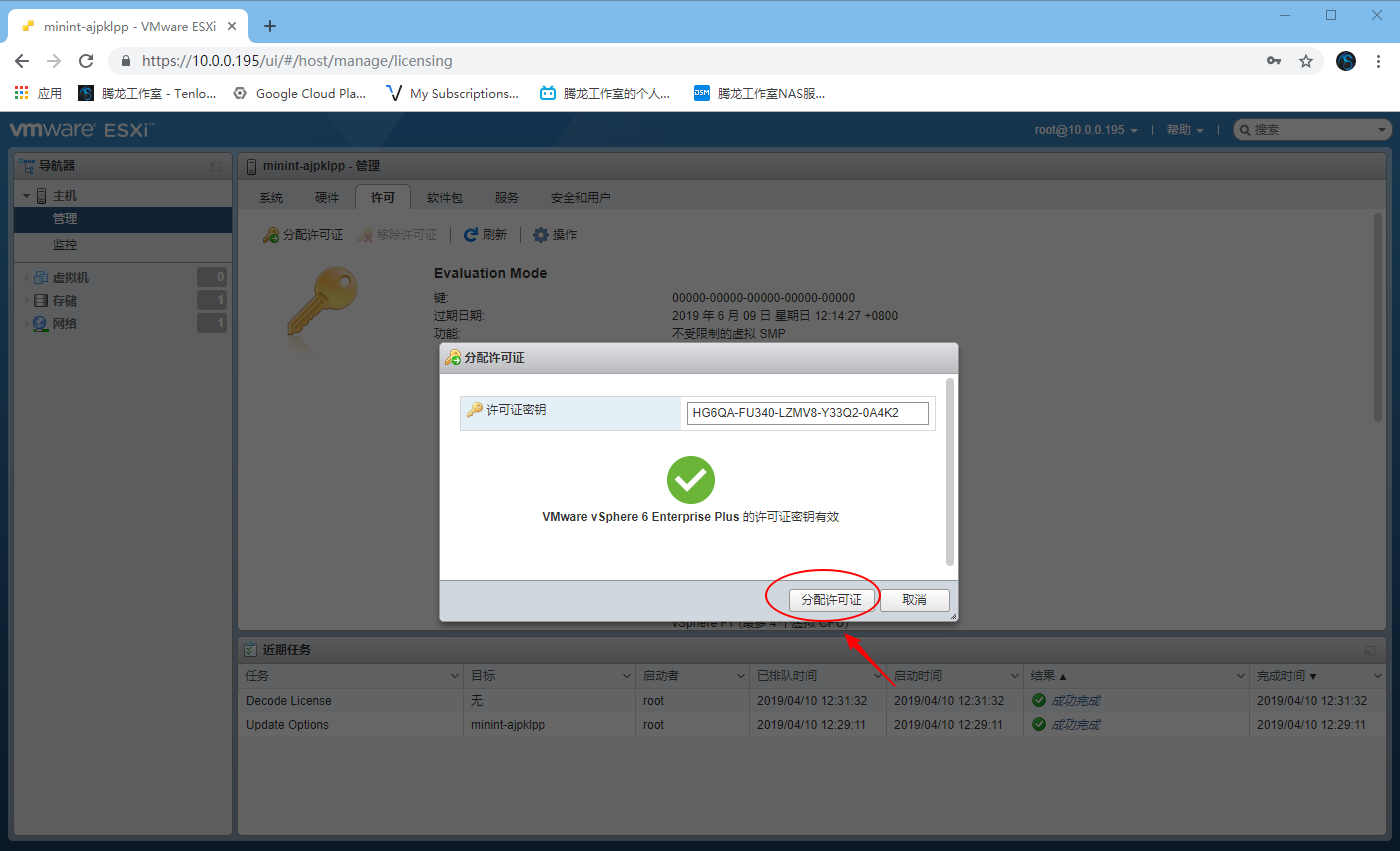Image resolution: width=1400 pixels, height=851 pixels.
Task: Click the saved-password key icon in address bar
Action: click(x=1274, y=61)
